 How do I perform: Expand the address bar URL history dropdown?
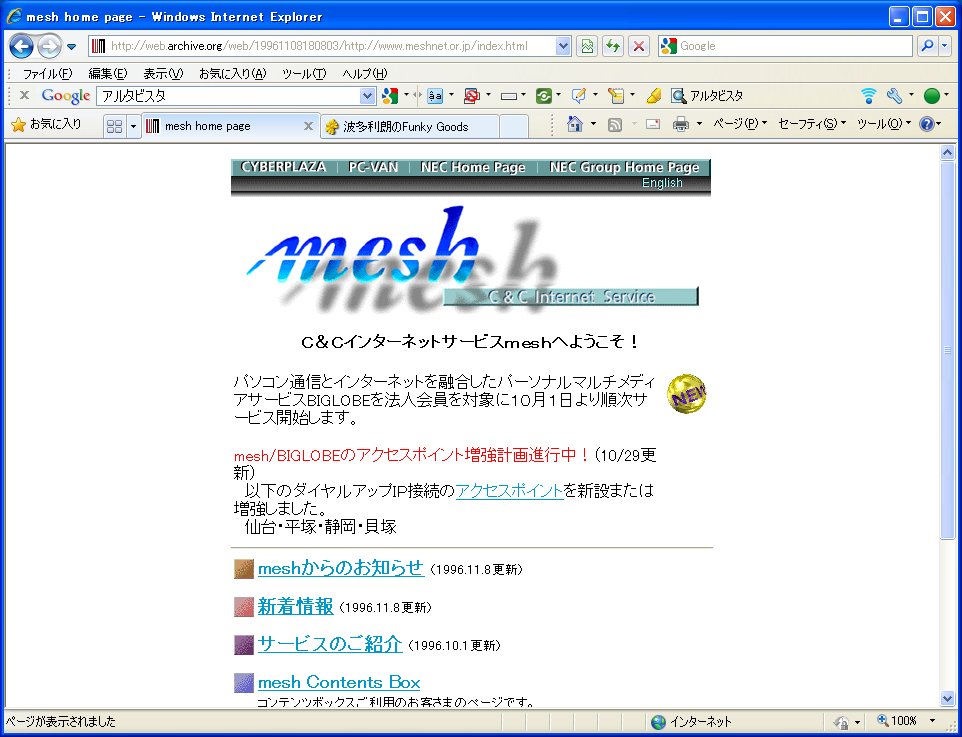[x=563, y=46]
